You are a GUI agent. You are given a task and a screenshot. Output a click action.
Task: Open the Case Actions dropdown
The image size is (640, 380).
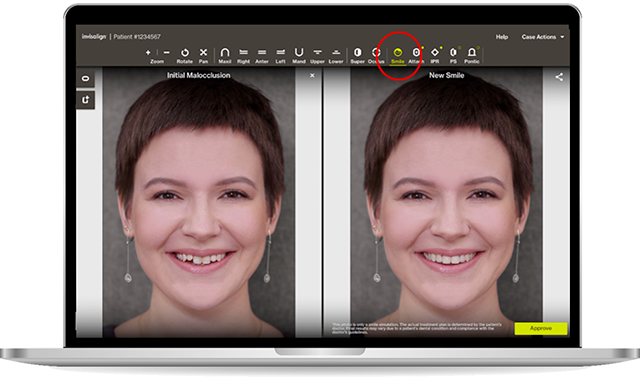tap(542, 37)
